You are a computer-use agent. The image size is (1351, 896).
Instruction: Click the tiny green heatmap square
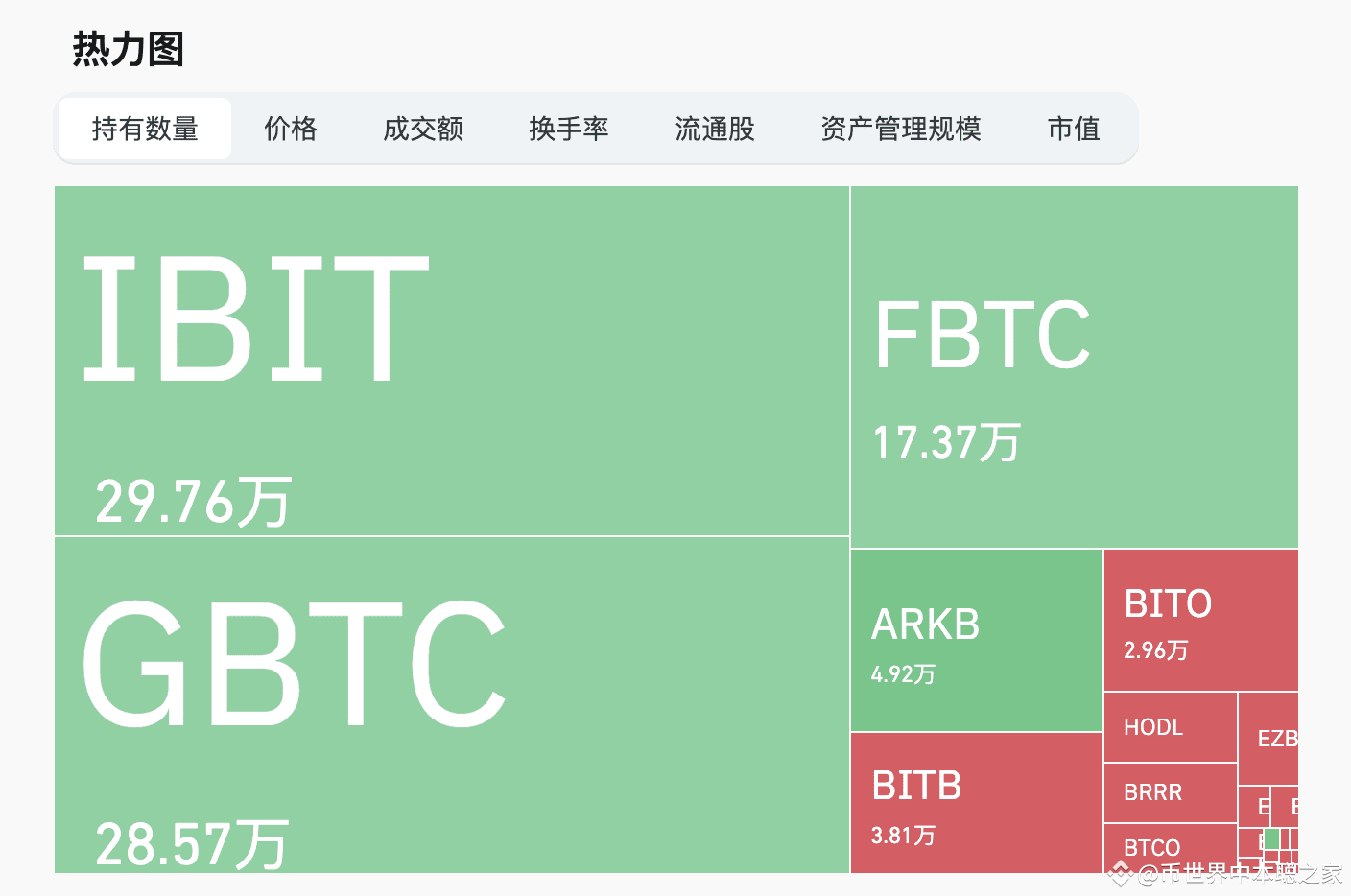coord(1271,839)
